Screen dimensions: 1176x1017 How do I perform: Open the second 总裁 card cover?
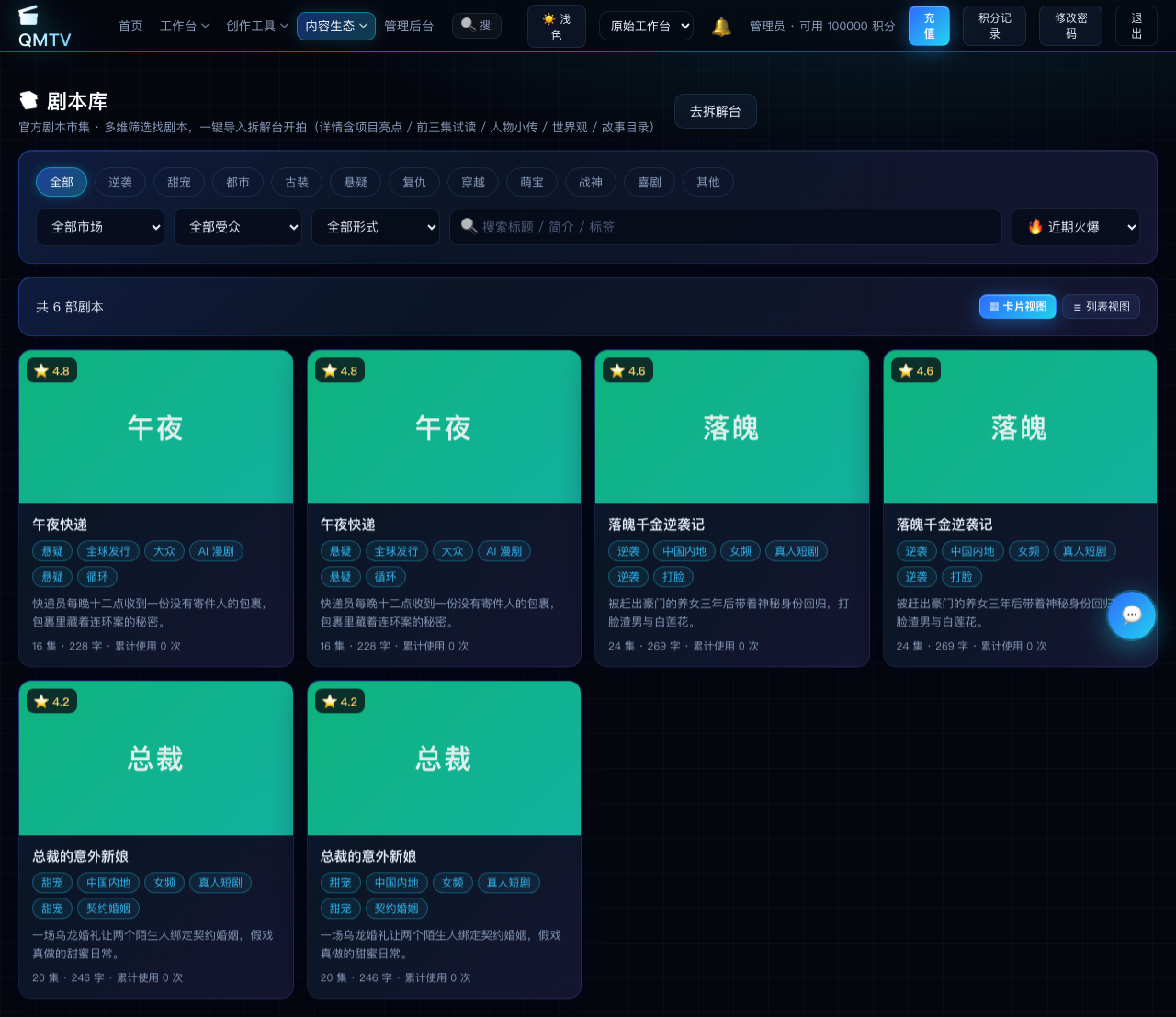click(444, 759)
